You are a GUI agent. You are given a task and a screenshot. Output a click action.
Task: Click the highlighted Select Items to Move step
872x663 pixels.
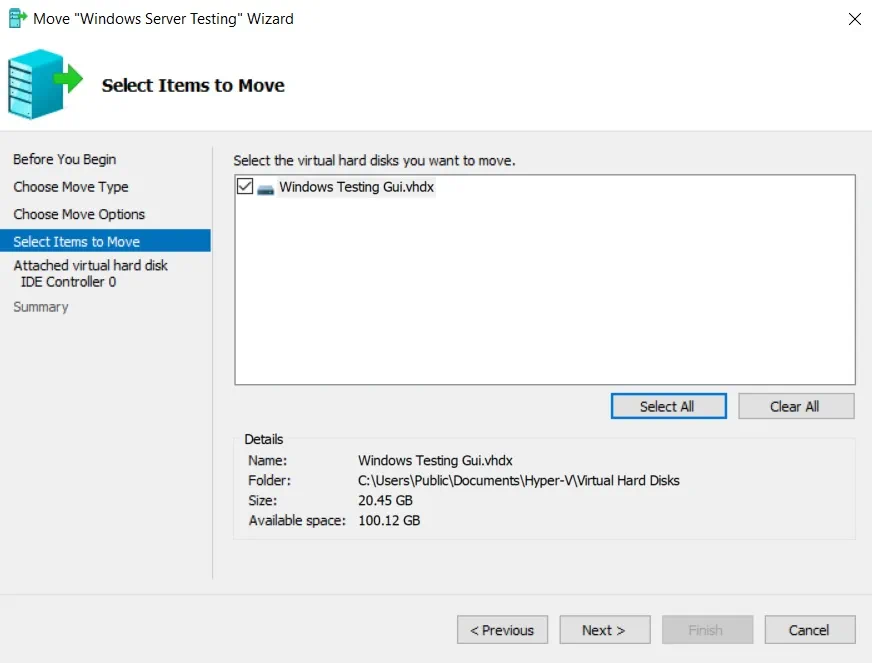(x=77, y=241)
